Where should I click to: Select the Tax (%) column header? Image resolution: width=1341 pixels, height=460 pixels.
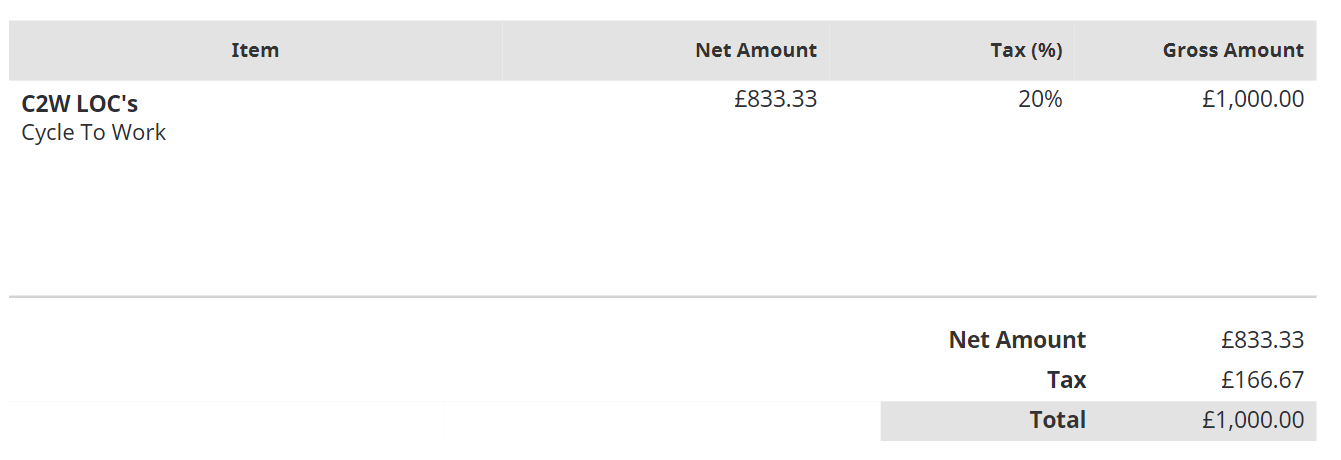(1026, 50)
